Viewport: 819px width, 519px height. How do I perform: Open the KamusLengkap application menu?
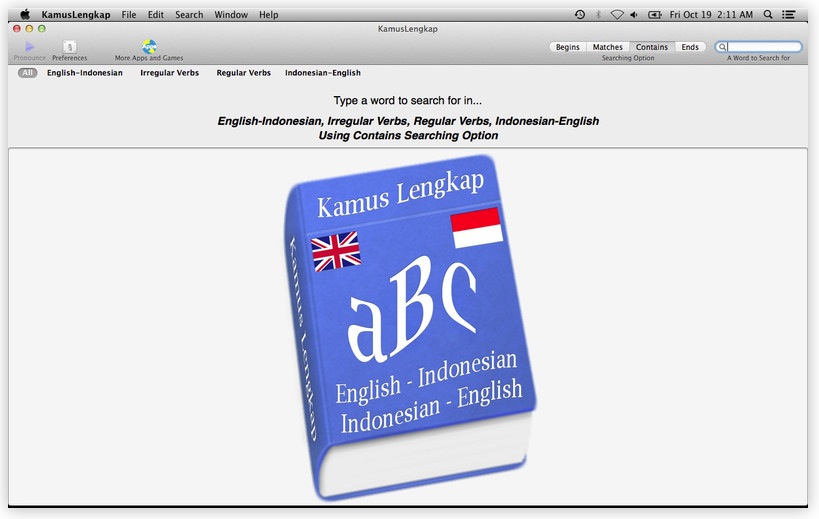[76, 15]
